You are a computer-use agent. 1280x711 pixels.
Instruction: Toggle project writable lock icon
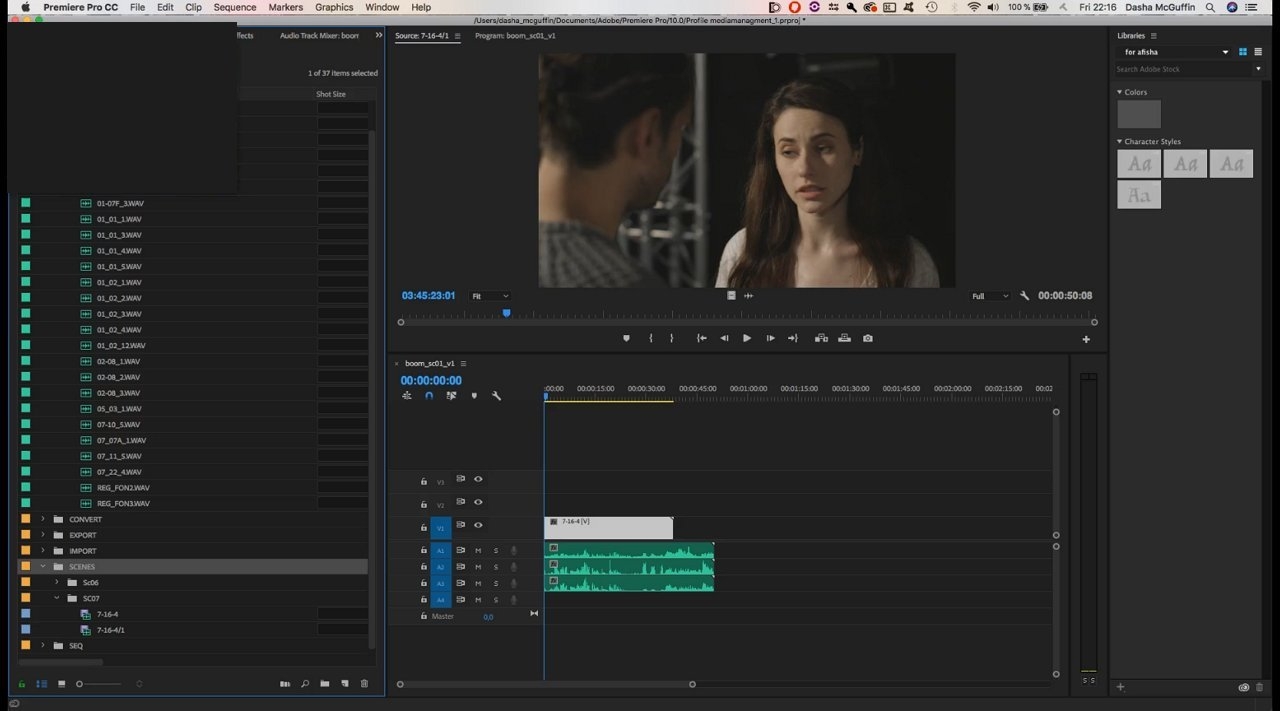pyautogui.click(x=22, y=684)
